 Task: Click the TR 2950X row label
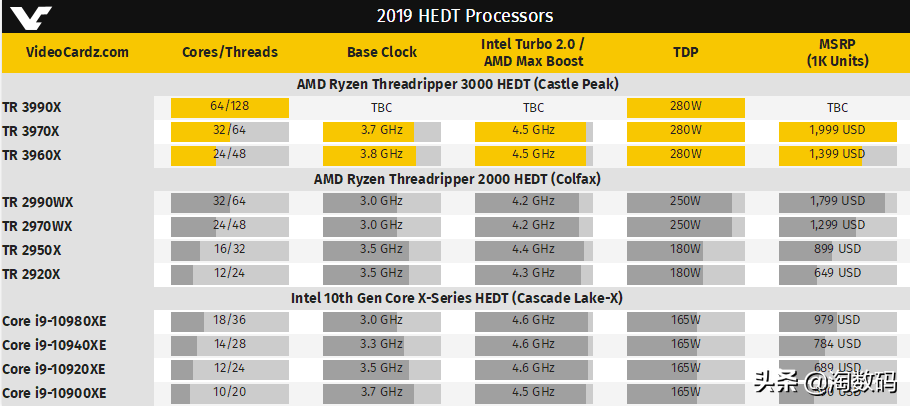point(31,251)
